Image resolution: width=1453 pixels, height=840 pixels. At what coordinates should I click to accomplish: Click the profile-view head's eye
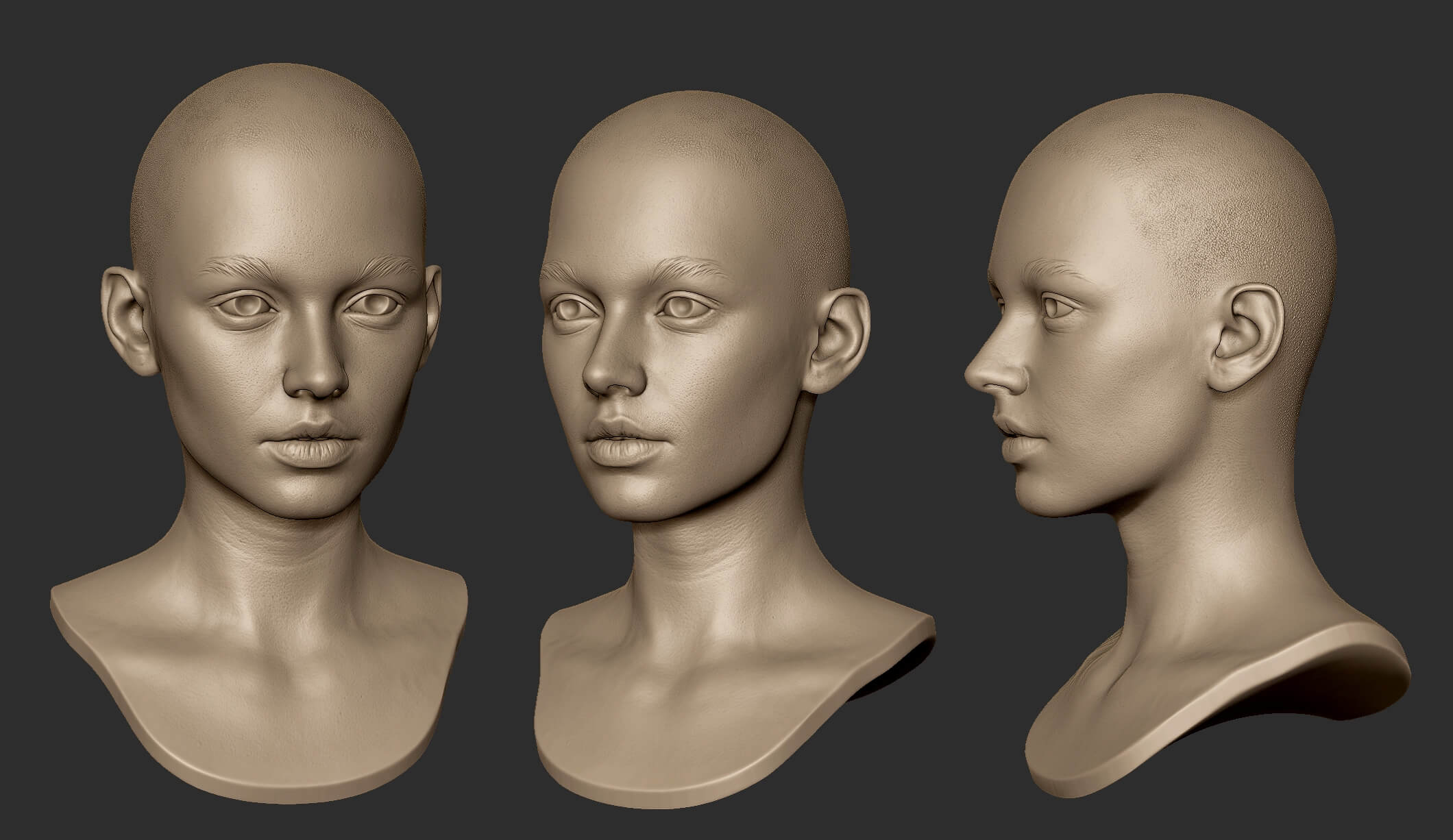coord(1055,308)
